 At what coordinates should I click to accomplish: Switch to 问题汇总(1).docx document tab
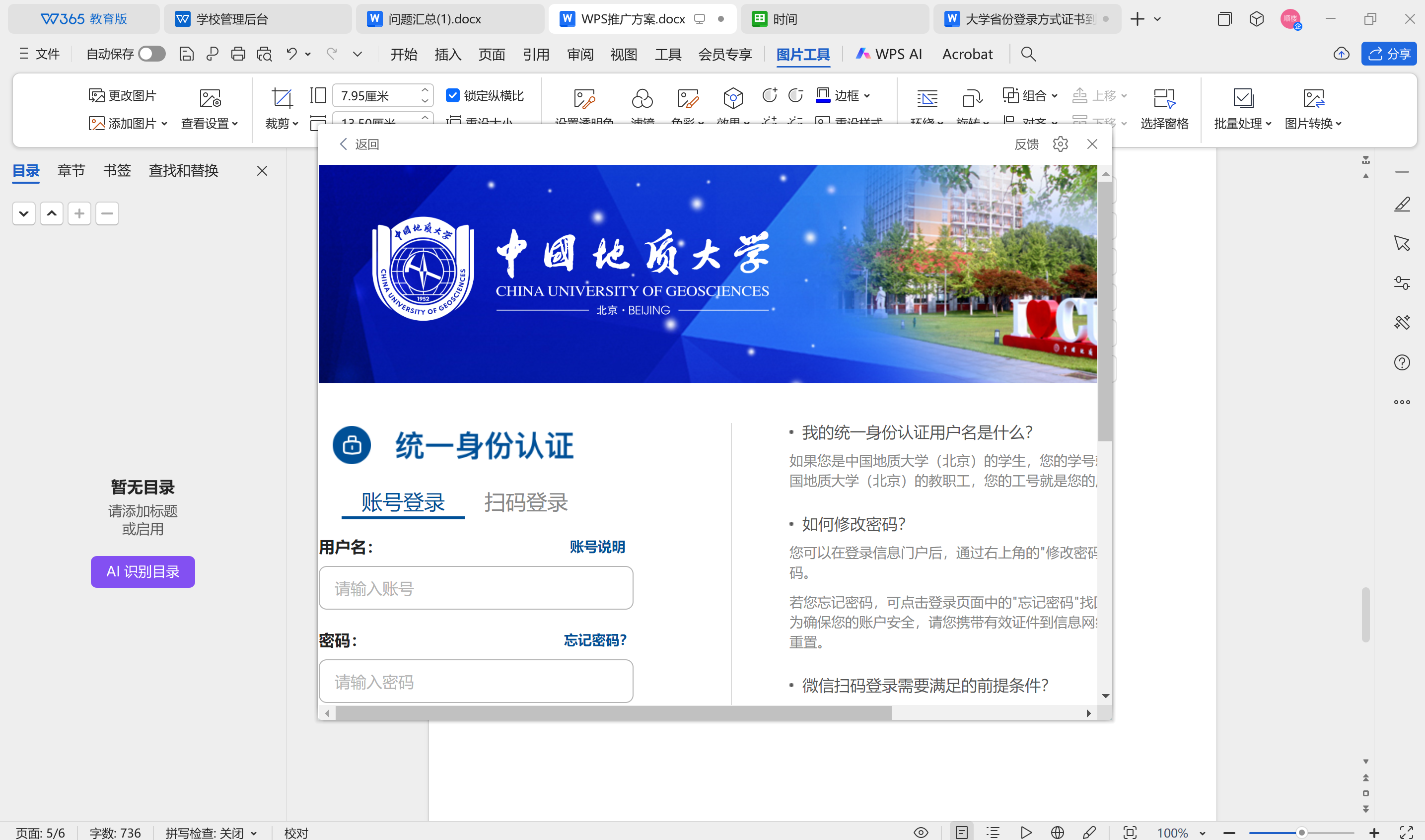(x=450, y=19)
